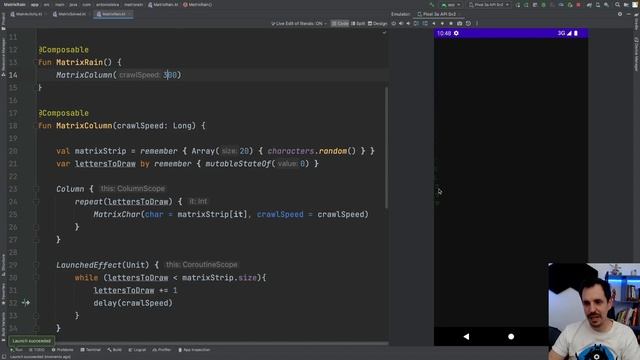Click gutter at line 25 to set breakpoint
The height and width of the screenshot is (360, 640).
click(x=26, y=214)
